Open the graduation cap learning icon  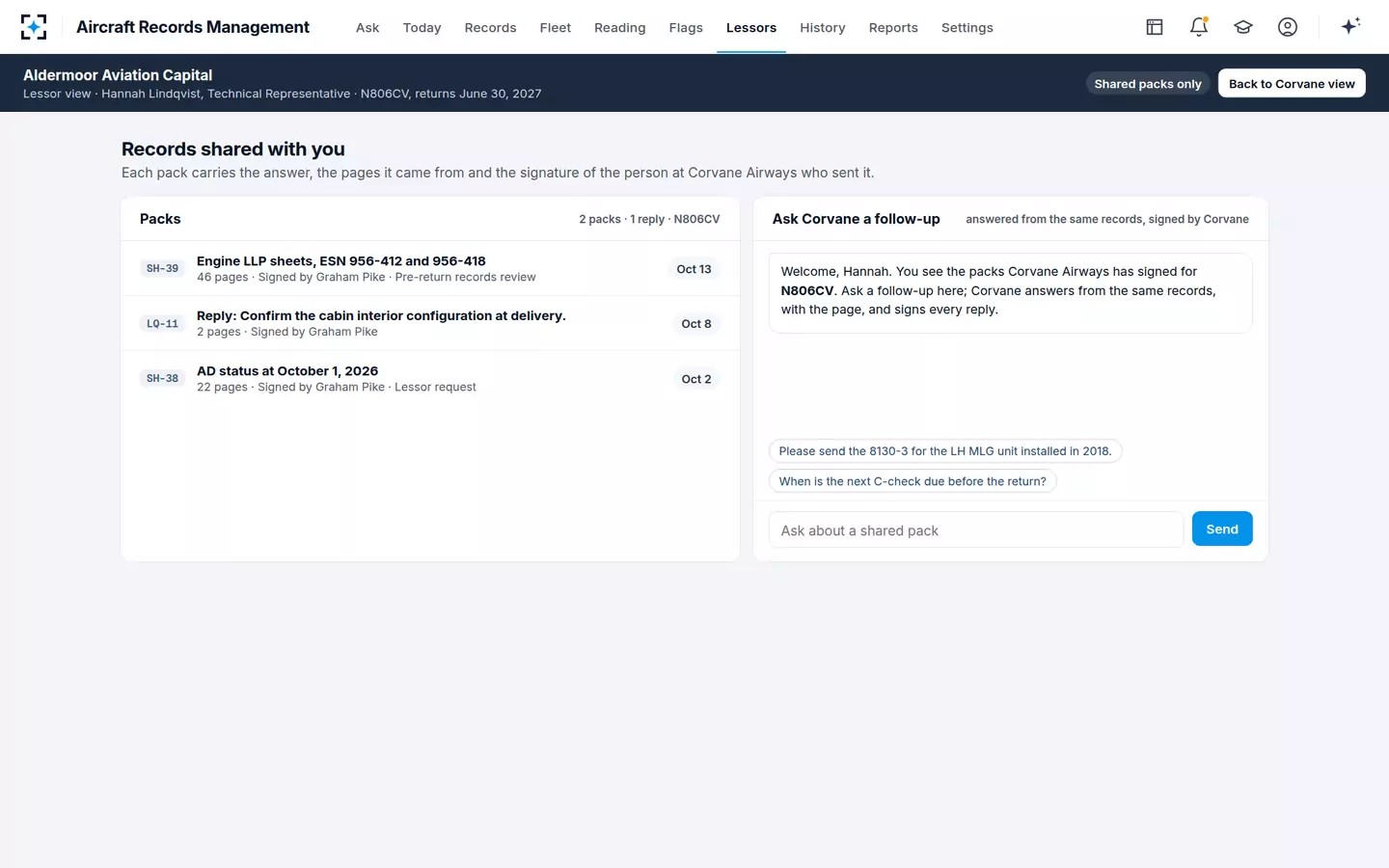(1243, 27)
